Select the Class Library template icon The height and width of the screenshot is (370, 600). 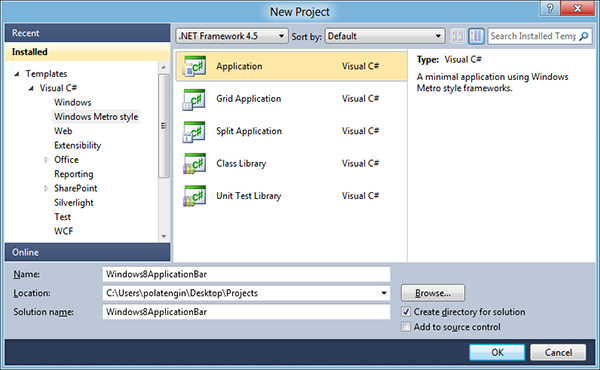[194, 164]
